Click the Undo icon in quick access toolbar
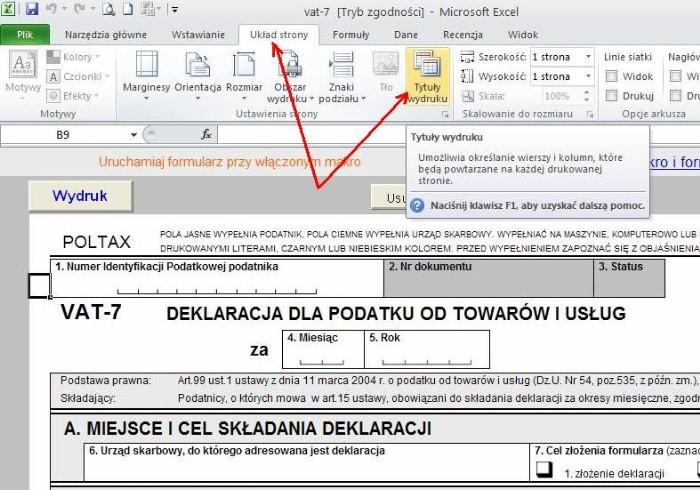 (52, 8)
